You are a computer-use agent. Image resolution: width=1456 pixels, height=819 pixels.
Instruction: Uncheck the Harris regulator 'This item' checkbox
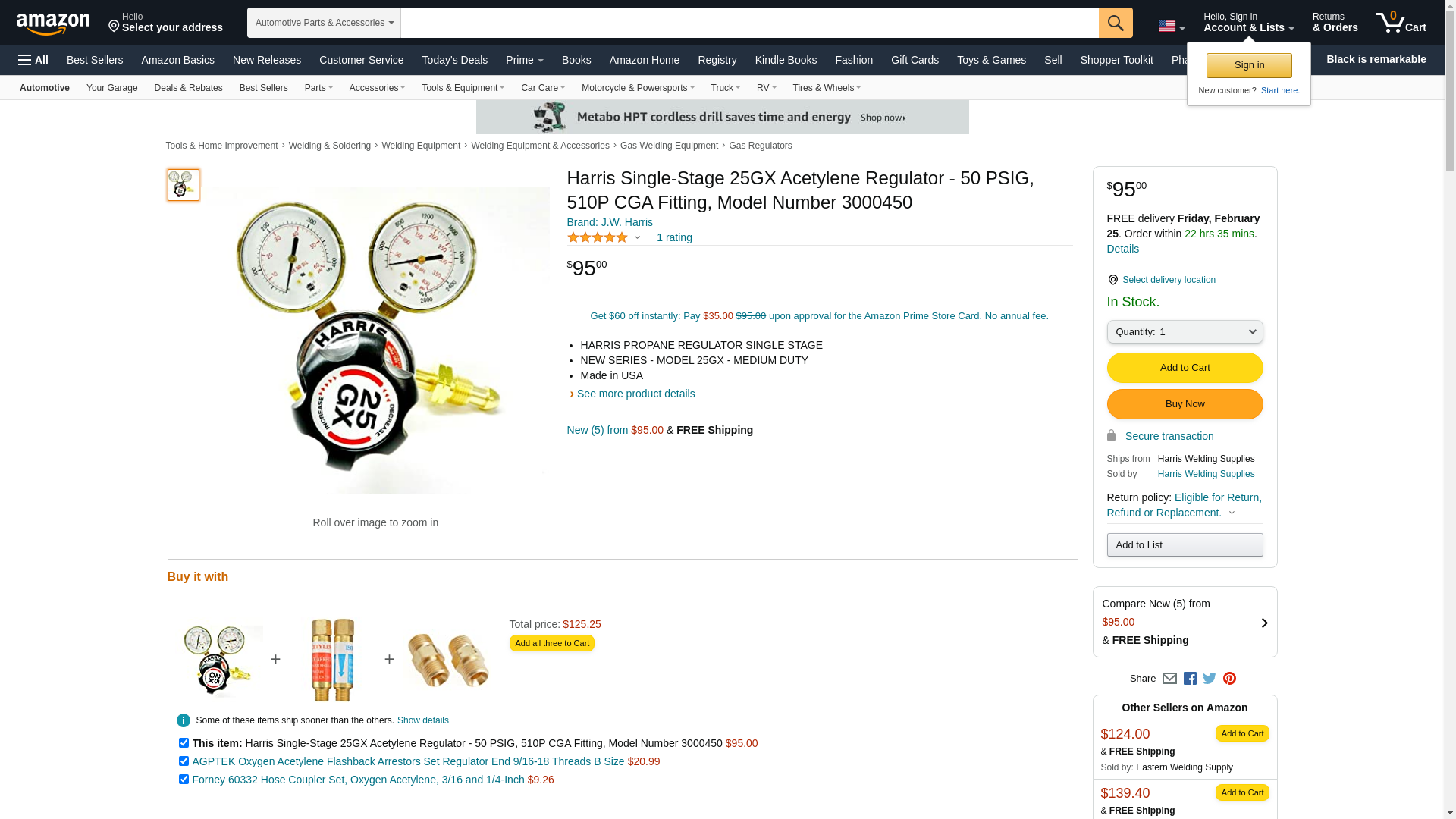tap(184, 743)
